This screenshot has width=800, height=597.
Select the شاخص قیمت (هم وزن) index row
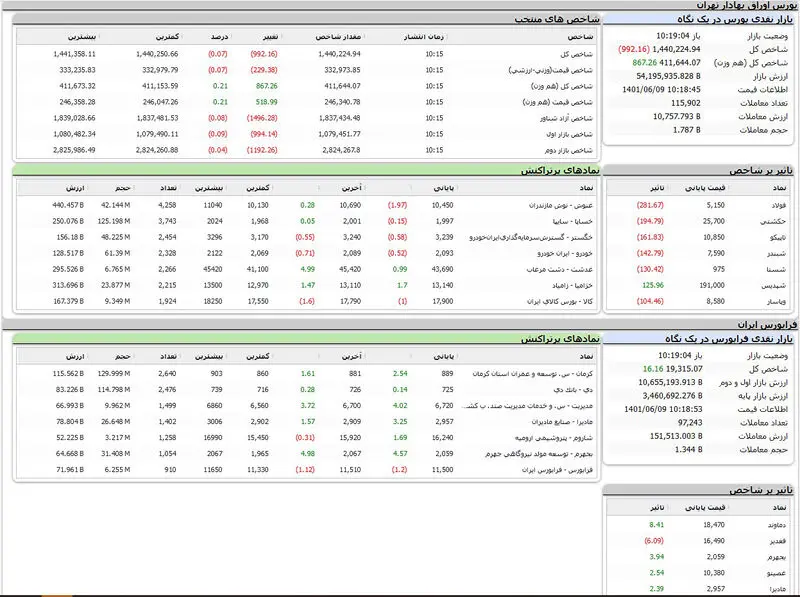click(x=308, y=102)
